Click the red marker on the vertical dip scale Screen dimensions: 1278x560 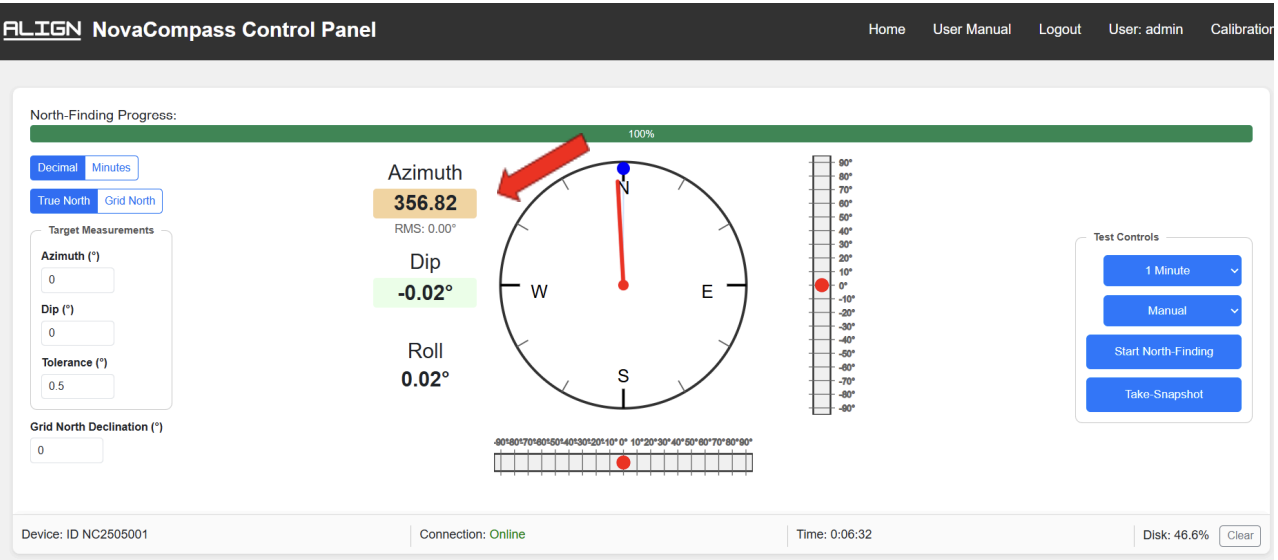click(x=822, y=285)
